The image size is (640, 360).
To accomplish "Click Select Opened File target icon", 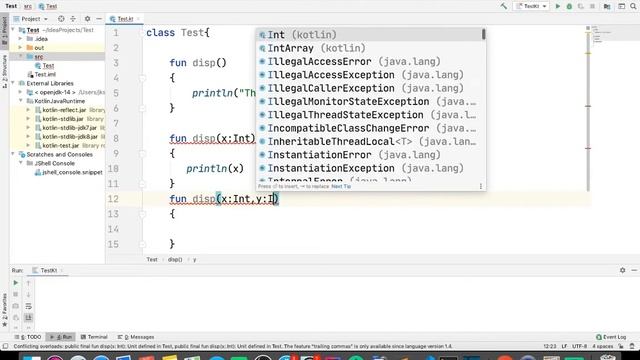I will click(x=61, y=19).
